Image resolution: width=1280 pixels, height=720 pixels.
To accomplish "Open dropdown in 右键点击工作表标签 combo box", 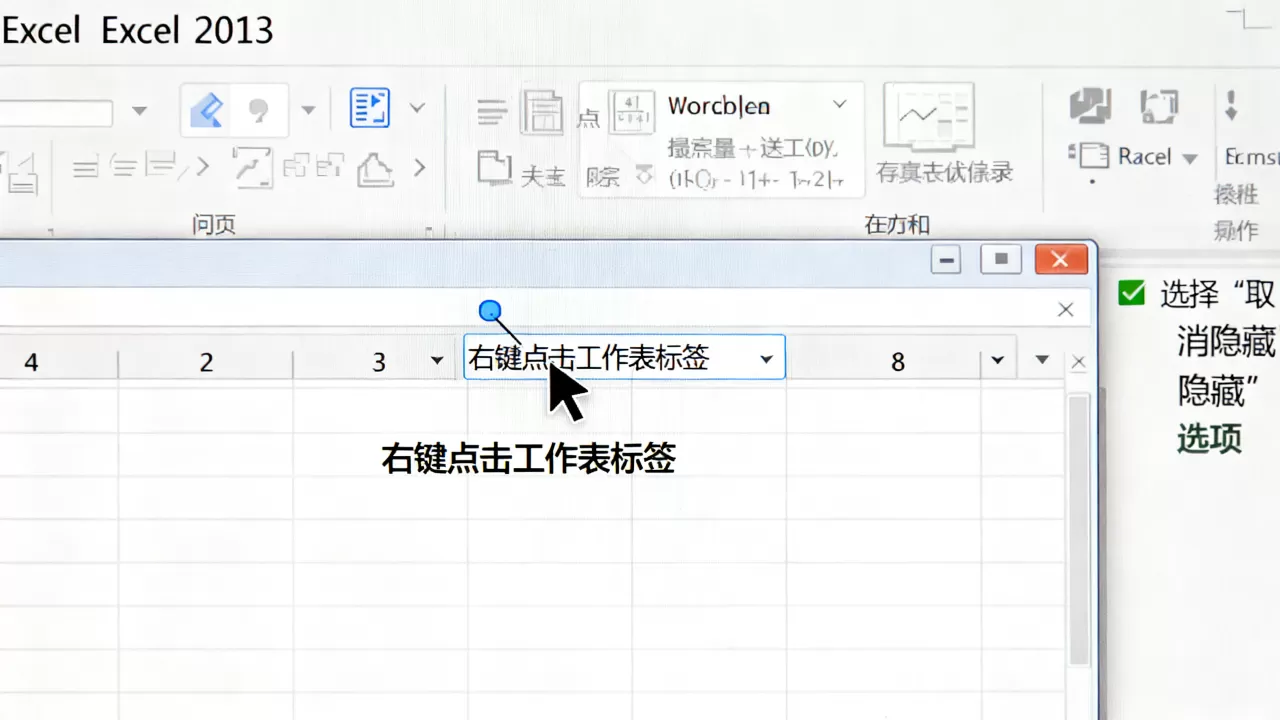I will 766,359.
